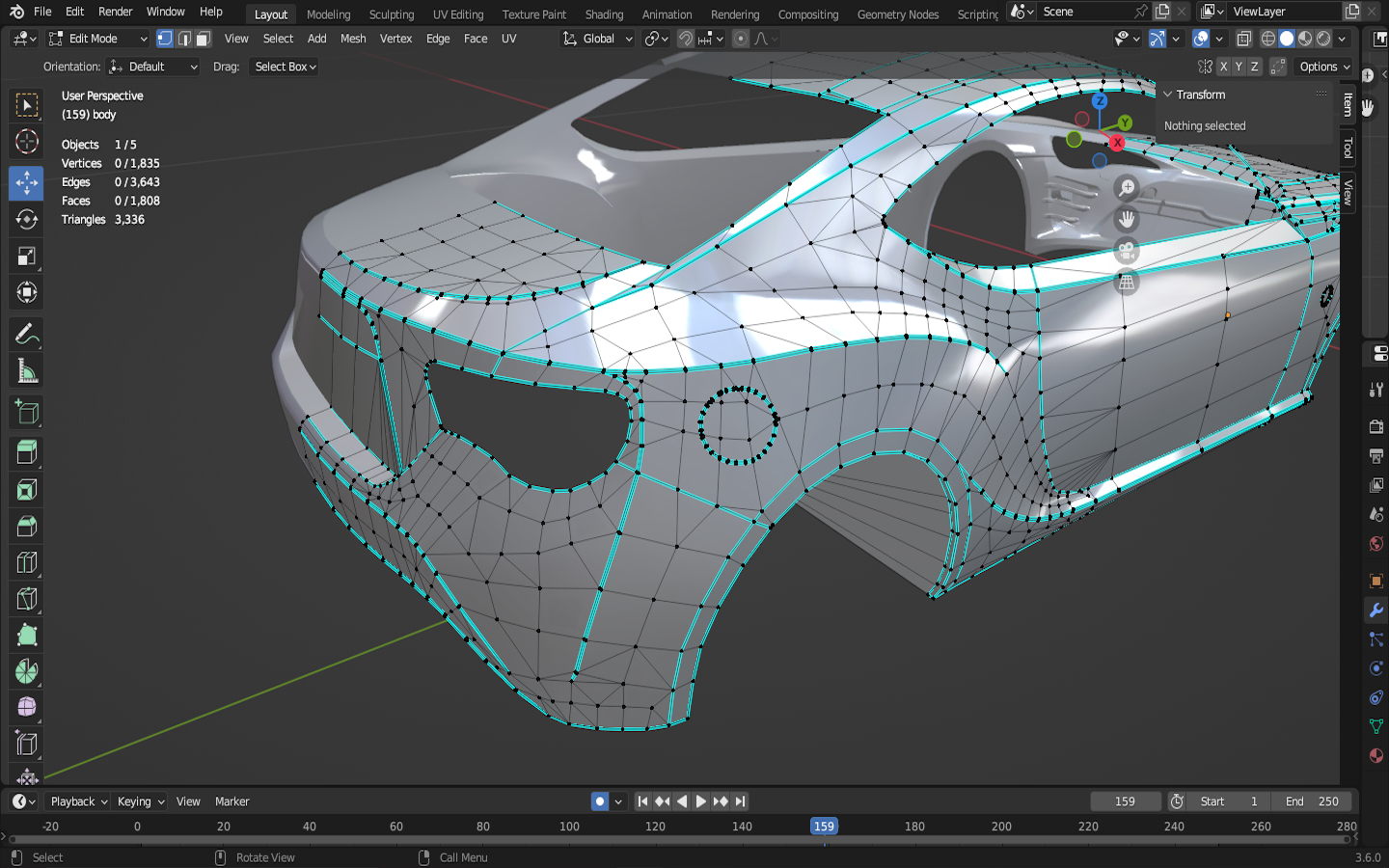
Task: Open the Playback dropdown
Action: click(x=79, y=801)
